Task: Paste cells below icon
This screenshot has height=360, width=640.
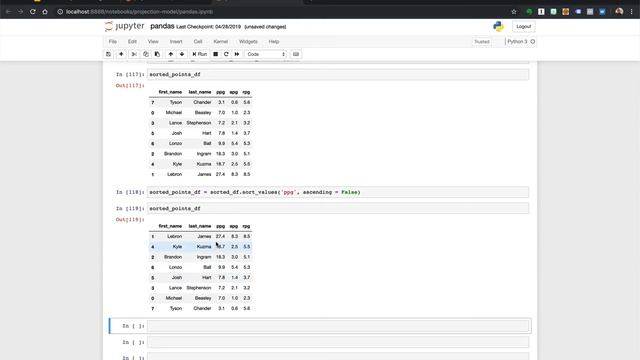Action: click(157, 54)
